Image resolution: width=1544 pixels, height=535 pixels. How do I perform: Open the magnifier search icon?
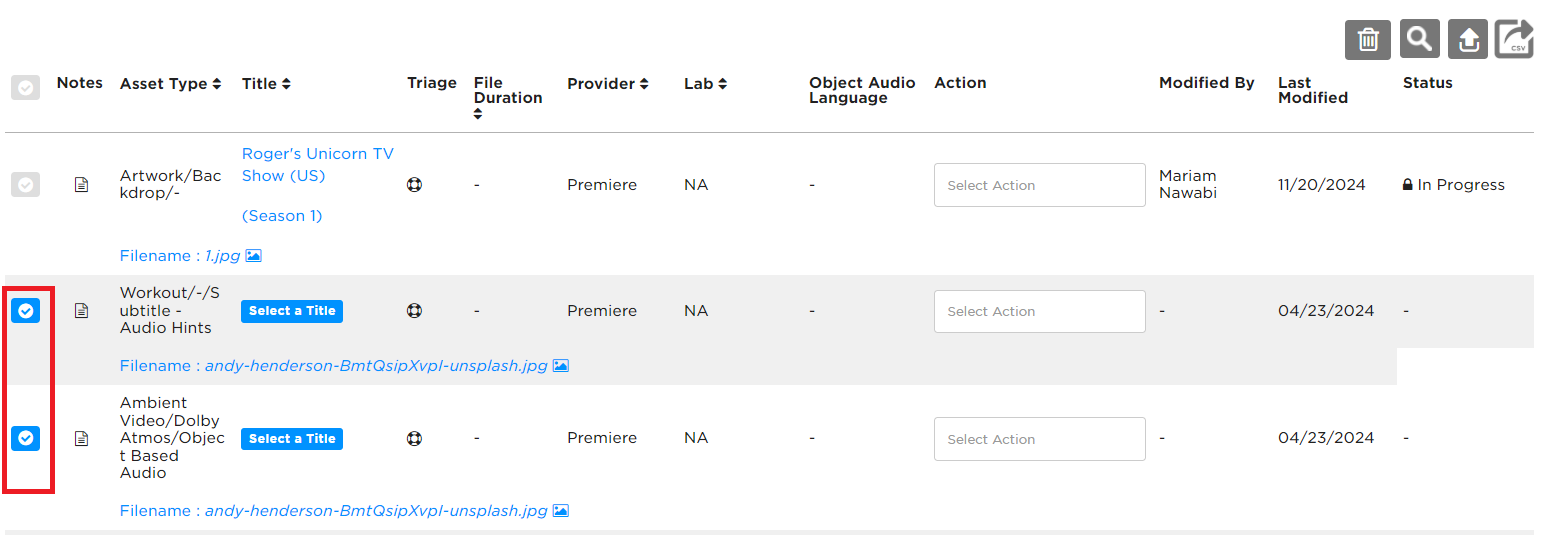point(1419,40)
